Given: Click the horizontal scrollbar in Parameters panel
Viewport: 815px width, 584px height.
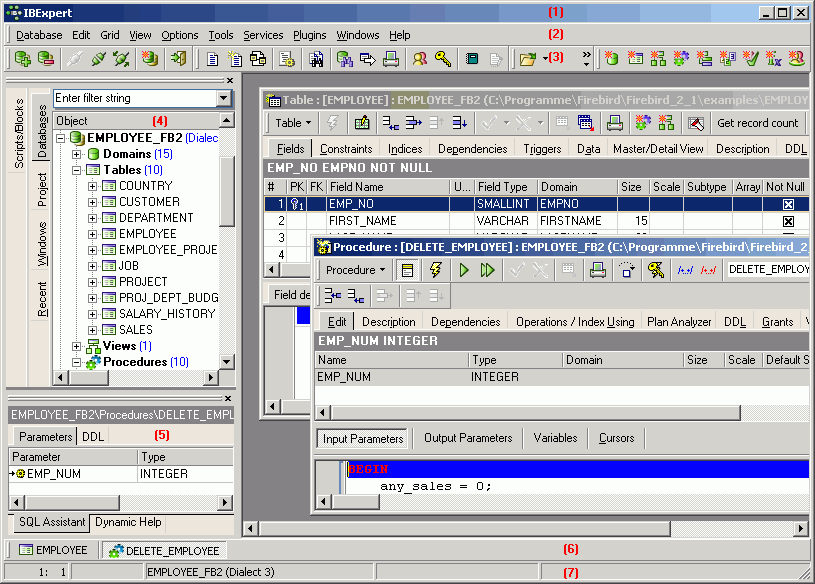Looking at the screenshot, I should (x=120, y=502).
